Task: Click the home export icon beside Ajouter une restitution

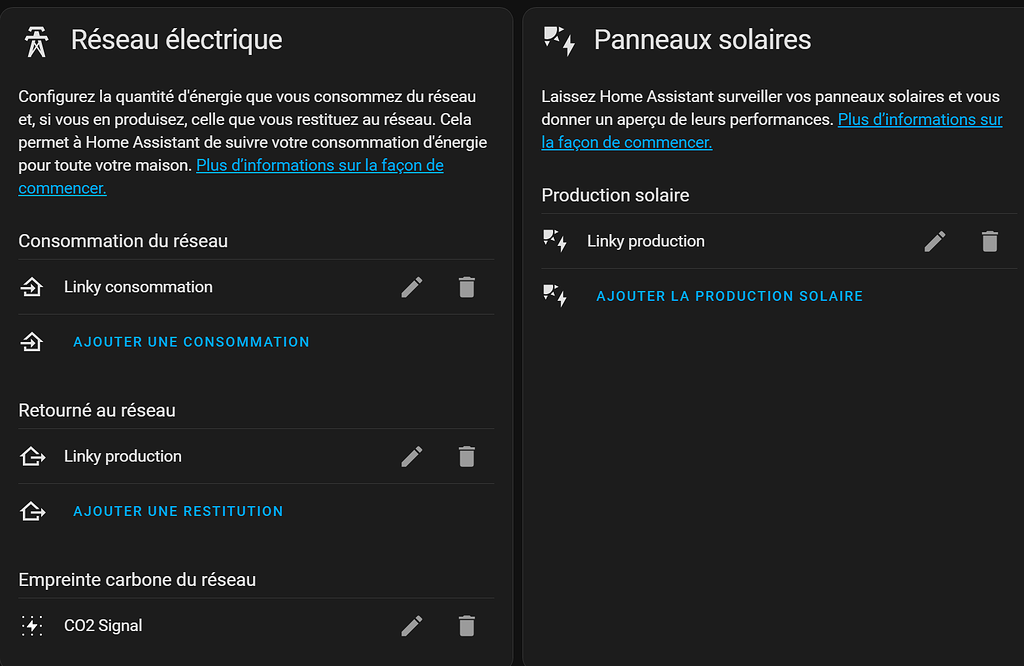Action: [33, 511]
